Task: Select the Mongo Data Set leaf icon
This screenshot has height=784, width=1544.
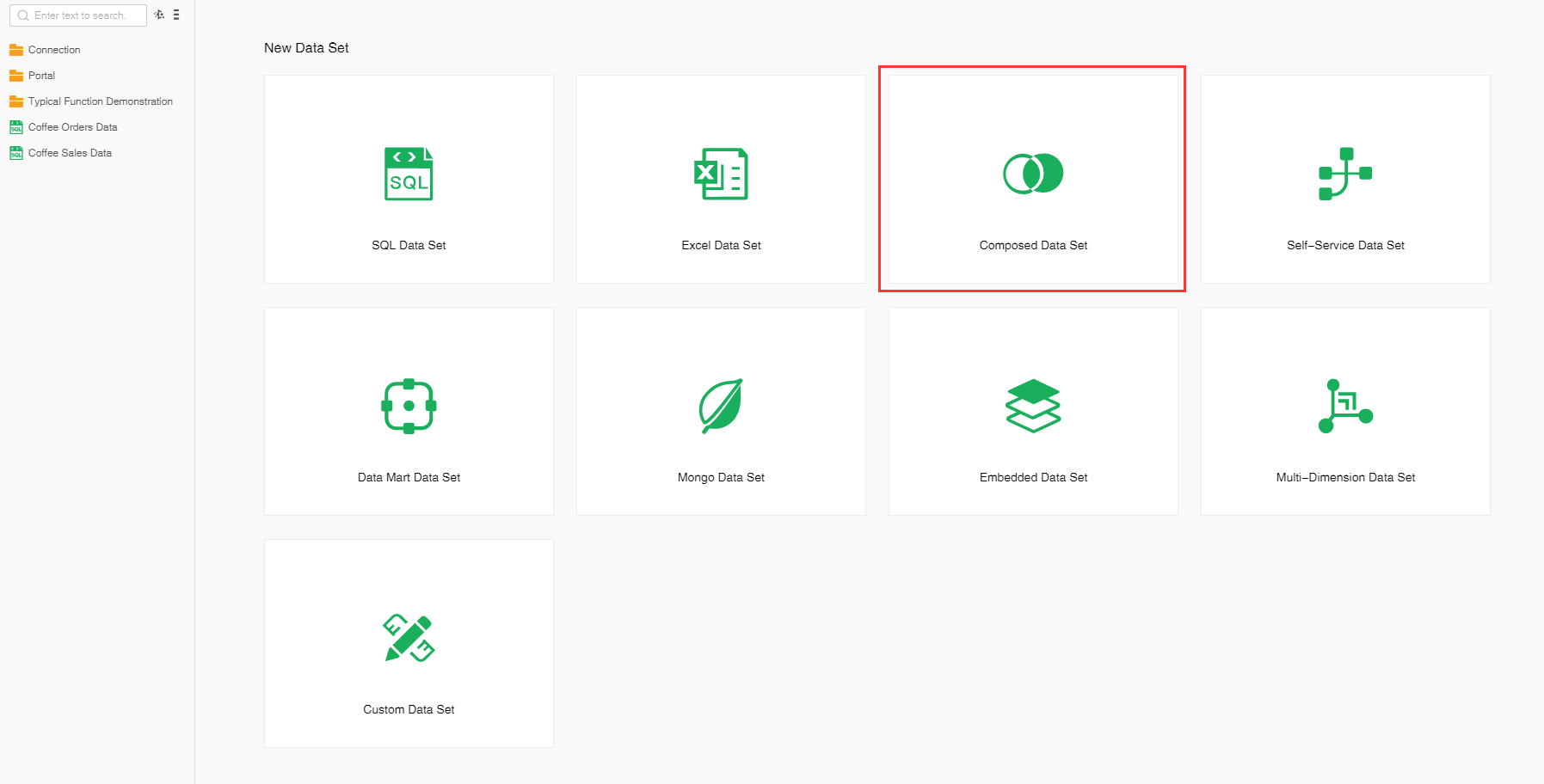Action: pyautogui.click(x=721, y=406)
